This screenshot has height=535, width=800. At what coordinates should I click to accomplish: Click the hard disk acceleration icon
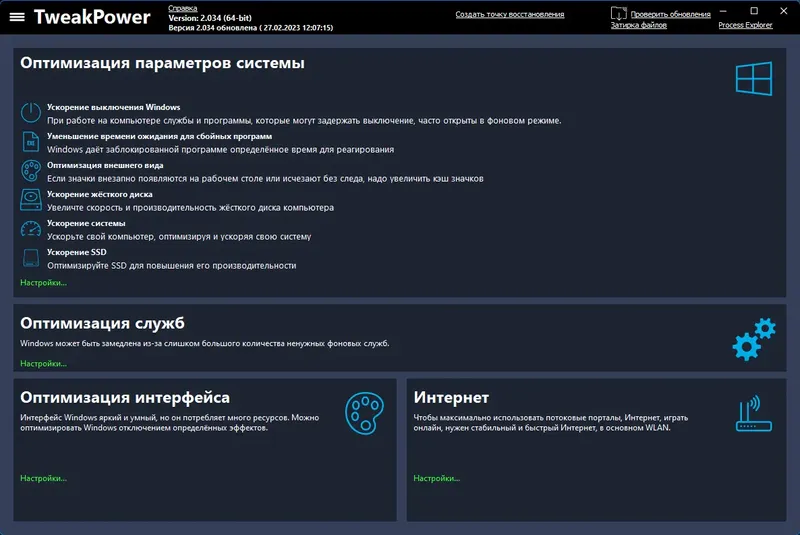pos(31,200)
